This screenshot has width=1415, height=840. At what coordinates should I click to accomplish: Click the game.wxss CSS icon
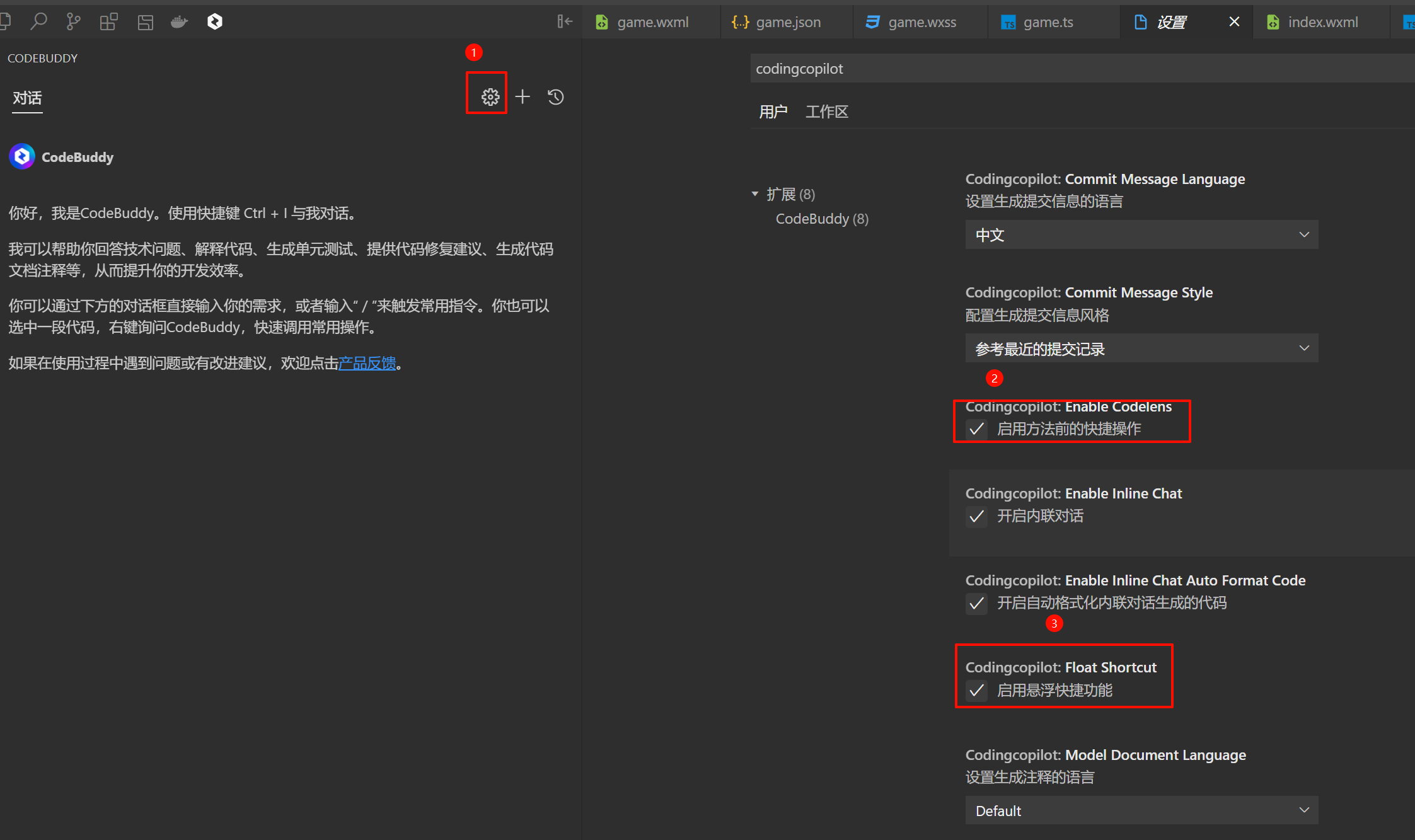872,22
